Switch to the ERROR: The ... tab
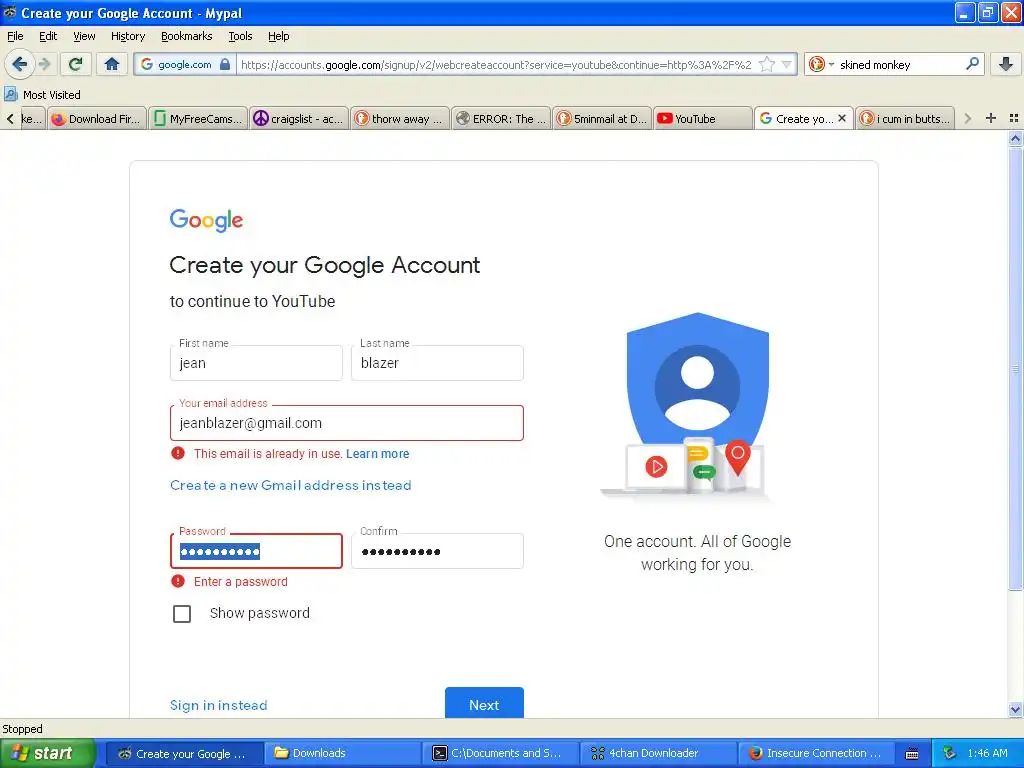The height and width of the screenshot is (768, 1024). tap(501, 118)
